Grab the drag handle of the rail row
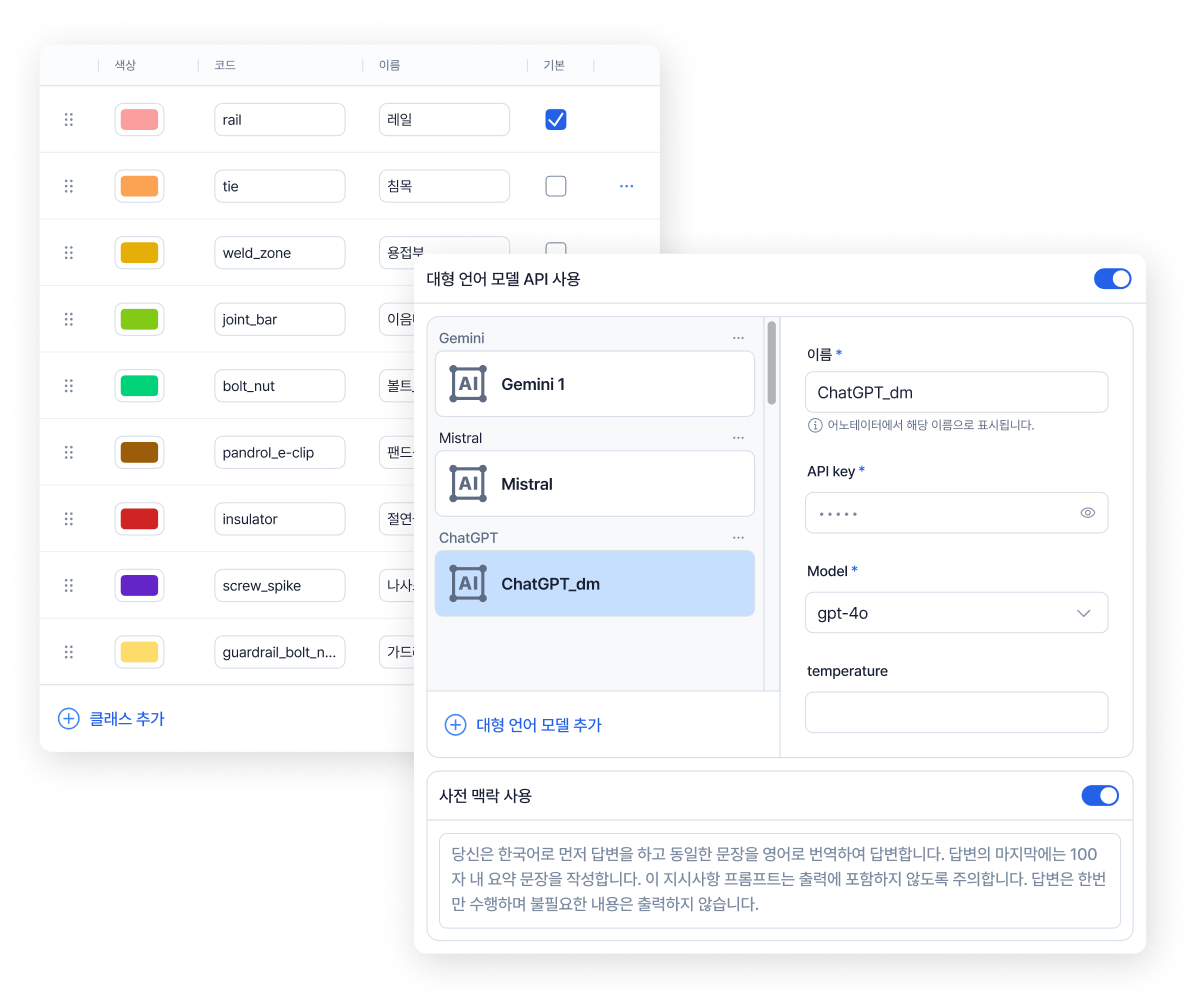 [x=69, y=120]
